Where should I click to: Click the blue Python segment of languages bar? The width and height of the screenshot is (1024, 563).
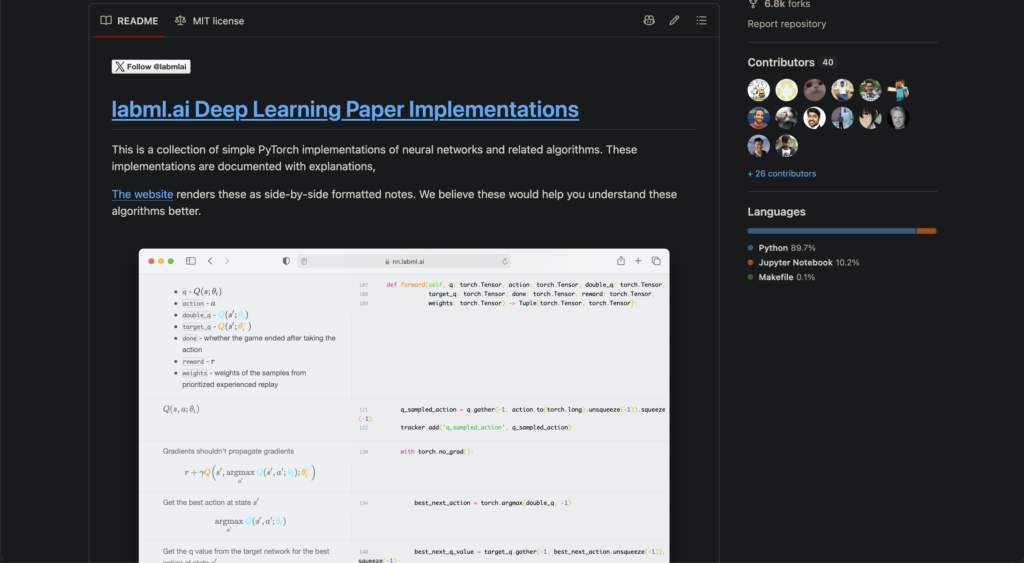(x=831, y=231)
